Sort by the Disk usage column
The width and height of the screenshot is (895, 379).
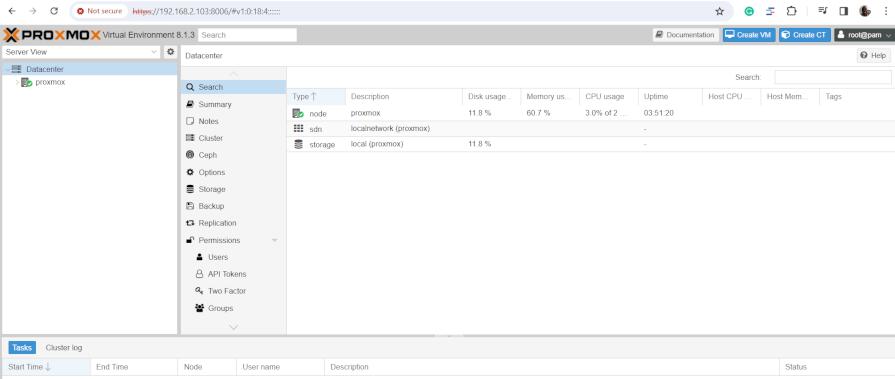point(491,96)
